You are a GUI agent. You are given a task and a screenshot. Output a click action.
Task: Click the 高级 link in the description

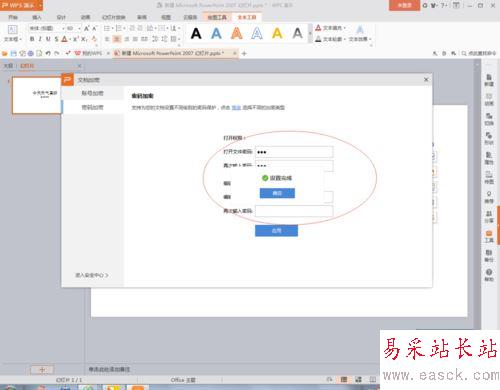click(236, 108)
